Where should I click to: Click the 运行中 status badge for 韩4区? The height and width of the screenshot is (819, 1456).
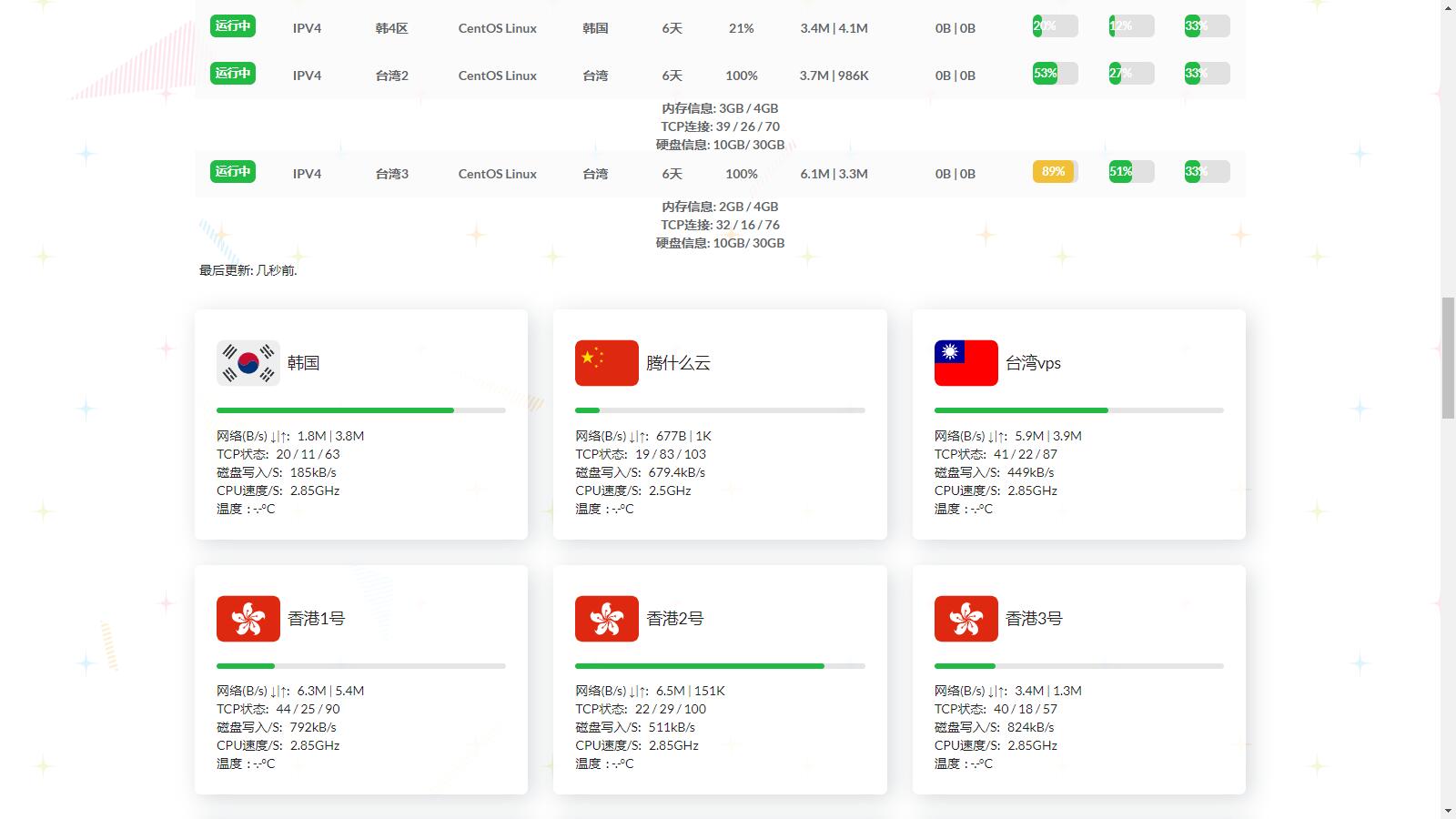click(x=232, y=26)
